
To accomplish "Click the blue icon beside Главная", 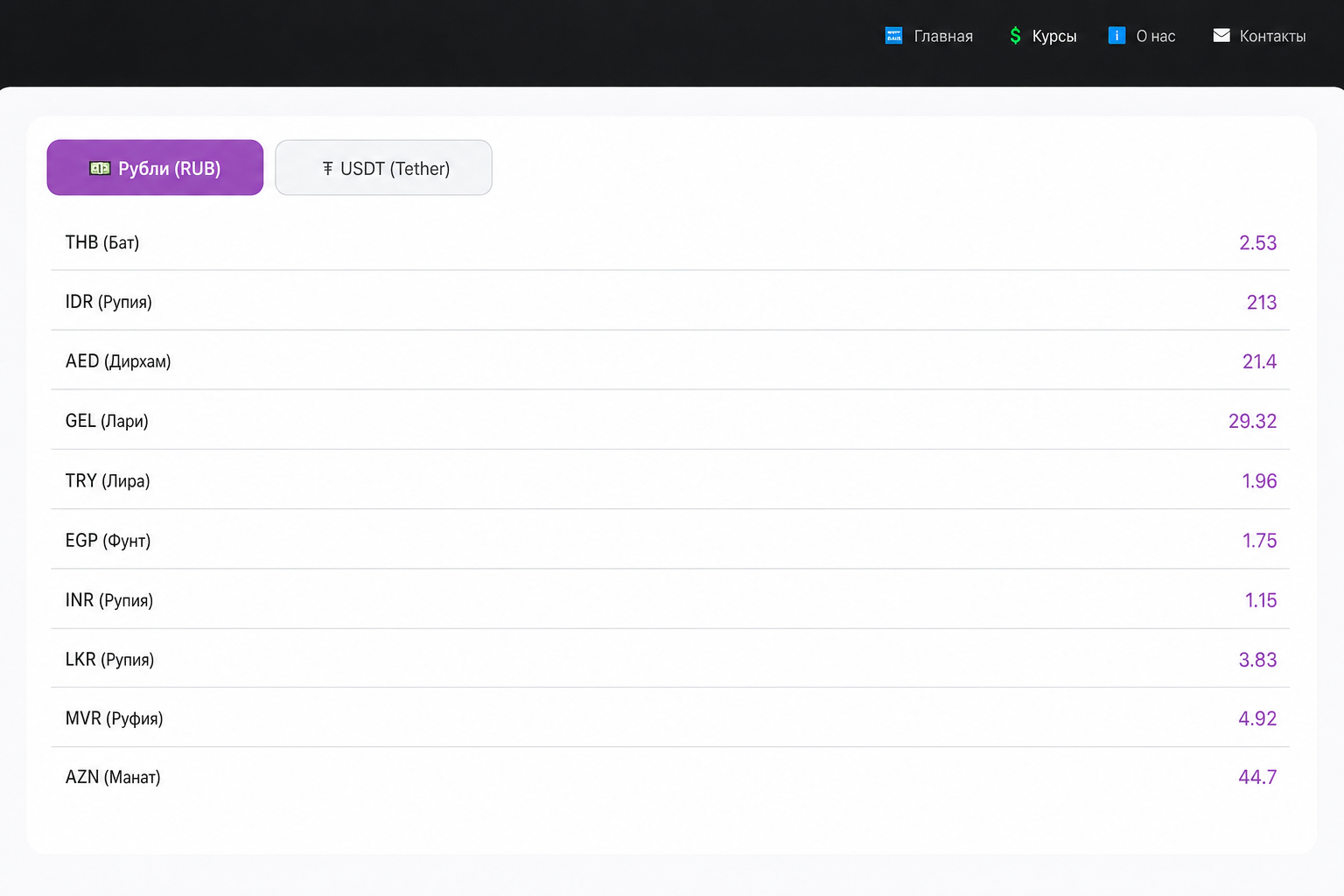I will point(893,36).
